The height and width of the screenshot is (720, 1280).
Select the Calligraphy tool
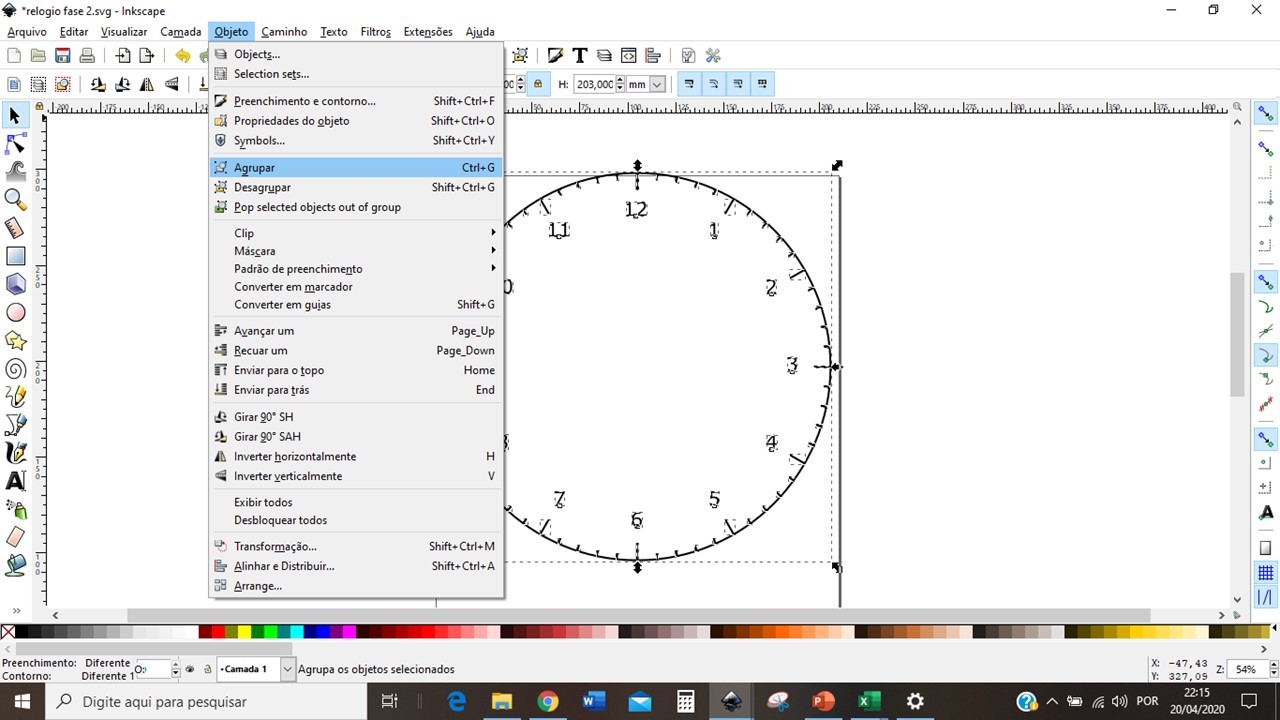15,453
